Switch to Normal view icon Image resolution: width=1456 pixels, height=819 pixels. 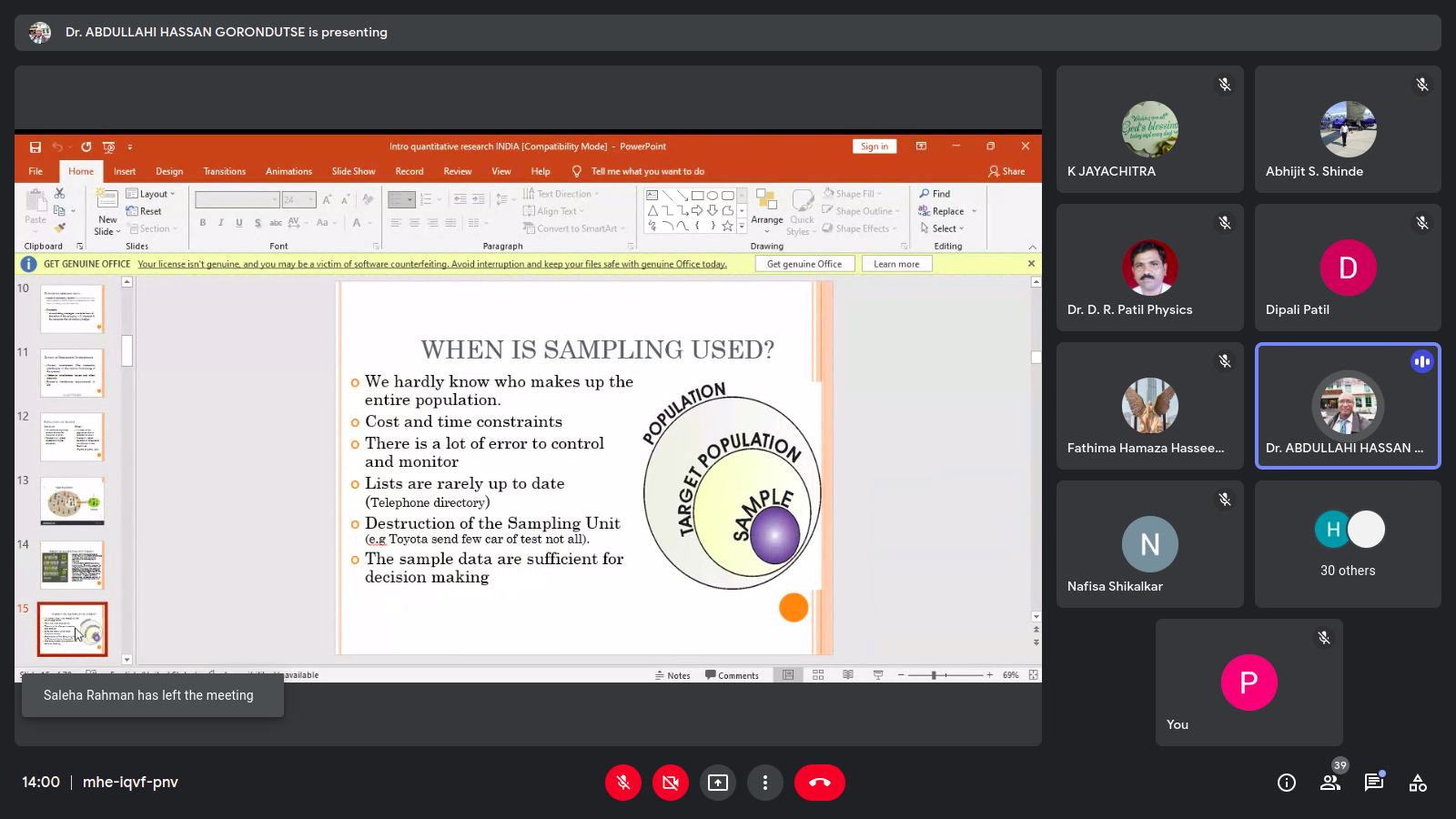tap(788, 675)
